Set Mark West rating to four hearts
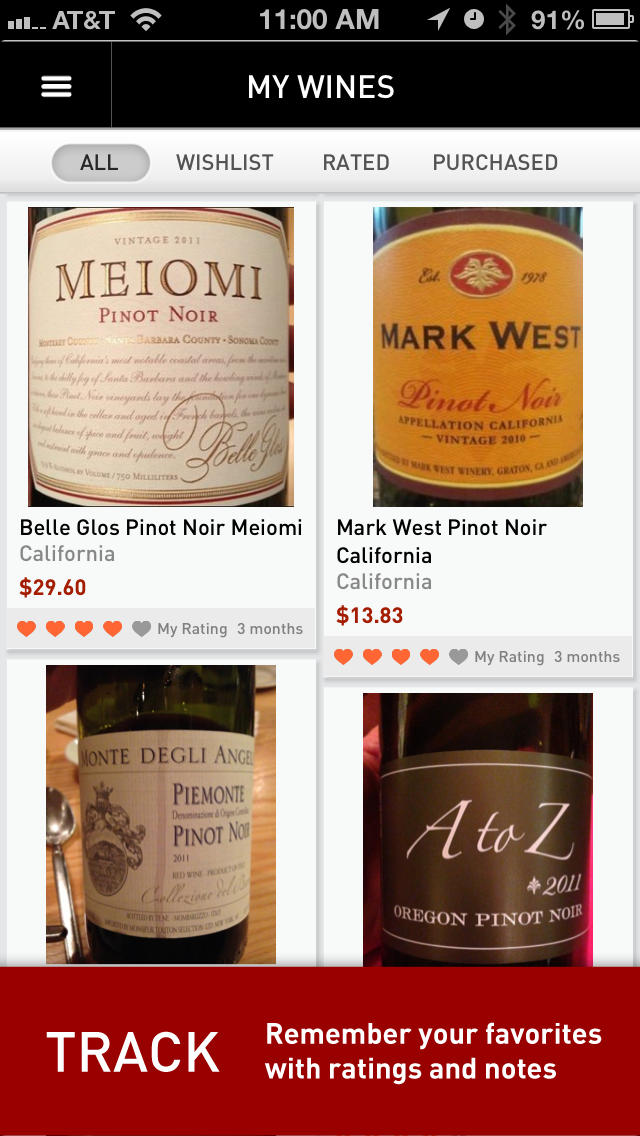This screenshot has width=640, height=1136. click(x=430, y=657)
